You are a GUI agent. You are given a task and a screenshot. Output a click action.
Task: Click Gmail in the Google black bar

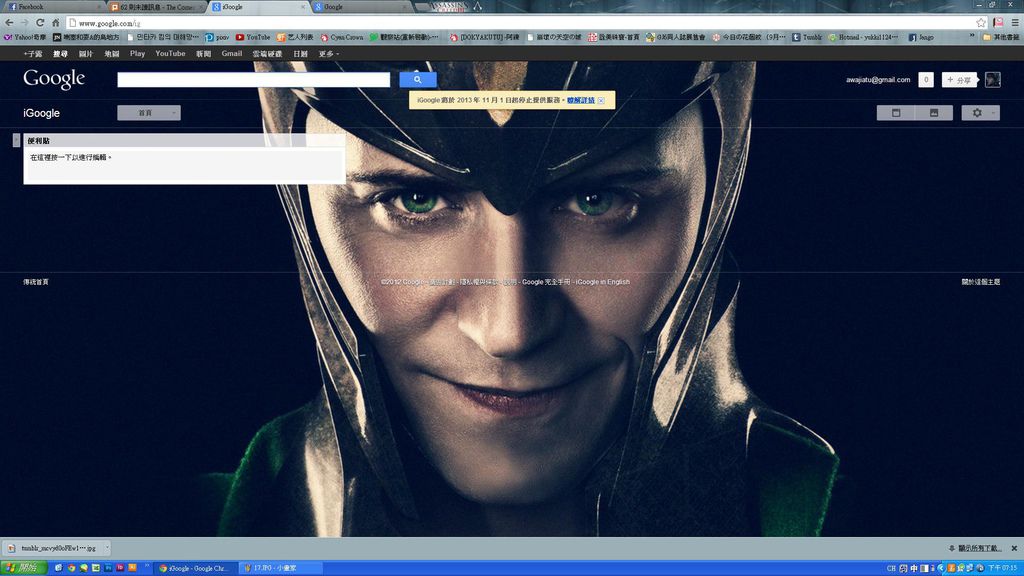pyautogui.click(x=231, y=54)
